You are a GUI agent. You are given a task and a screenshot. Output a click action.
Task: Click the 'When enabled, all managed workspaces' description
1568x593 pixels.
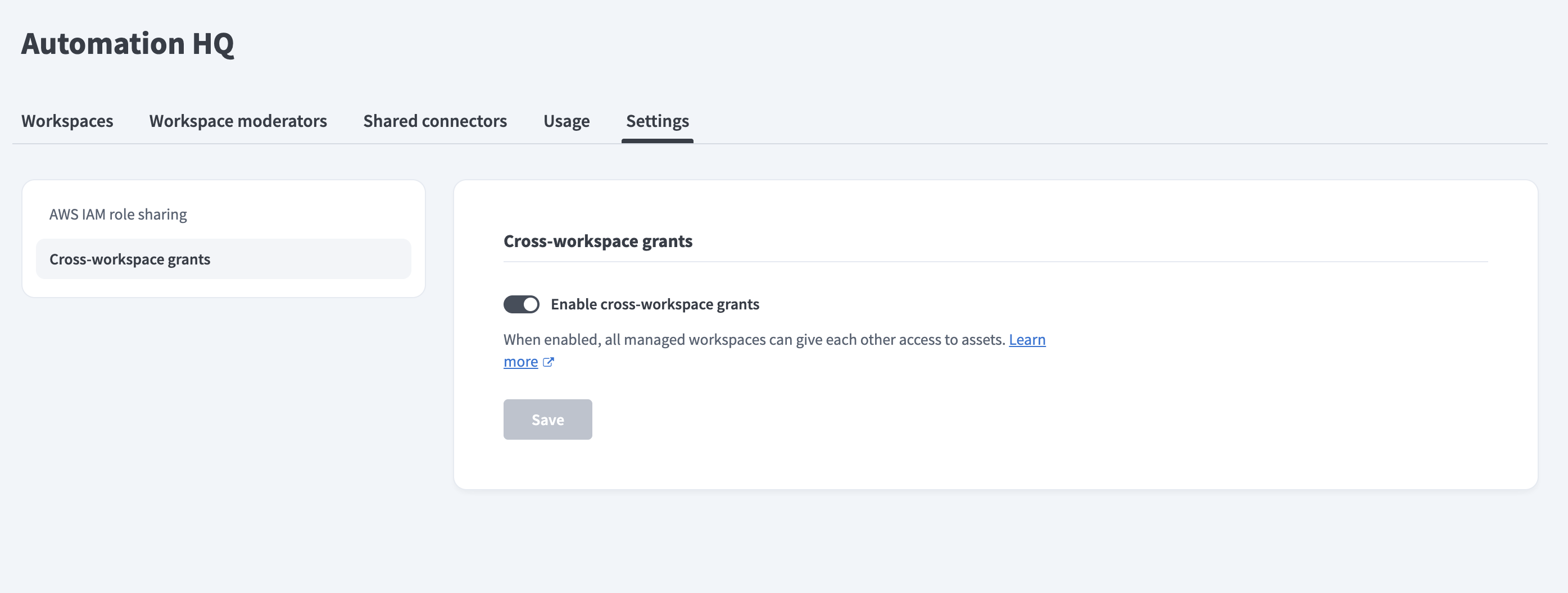754,339
